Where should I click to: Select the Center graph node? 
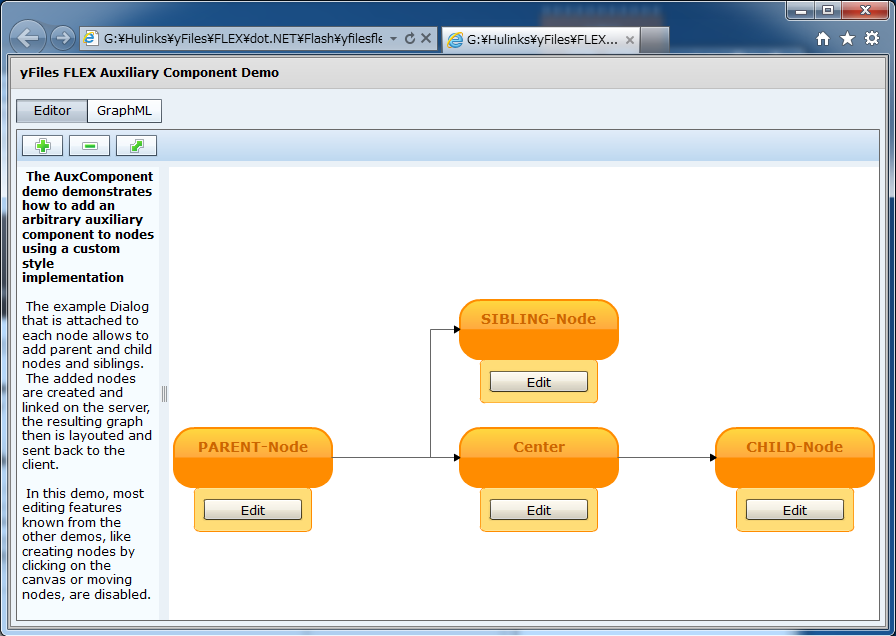click(539, 458)
